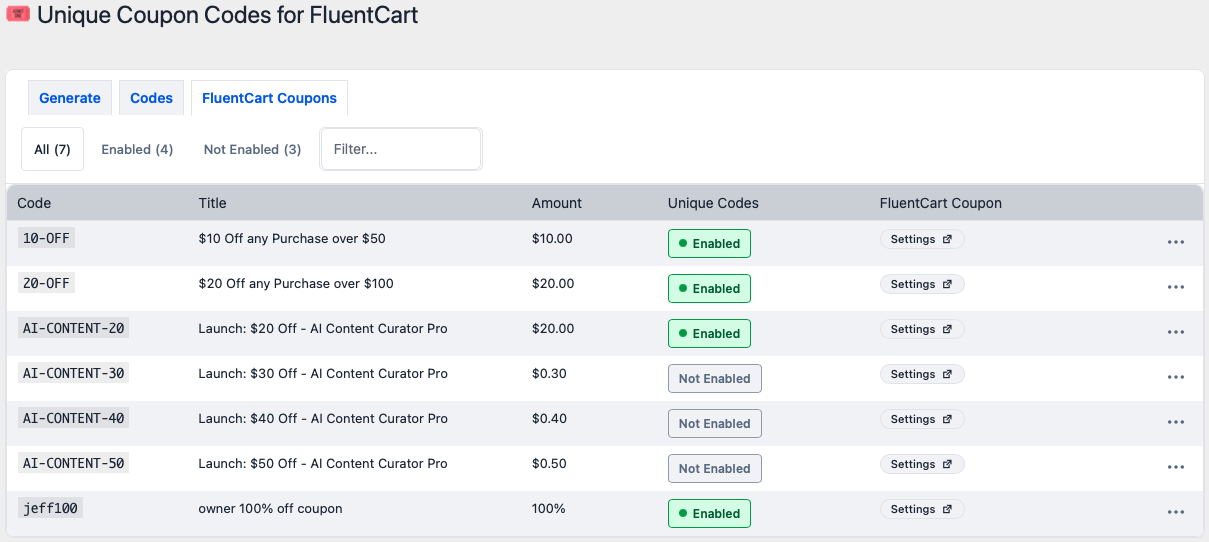
Task: Click the ticket icon beside page title
Action: pos(18,15)
